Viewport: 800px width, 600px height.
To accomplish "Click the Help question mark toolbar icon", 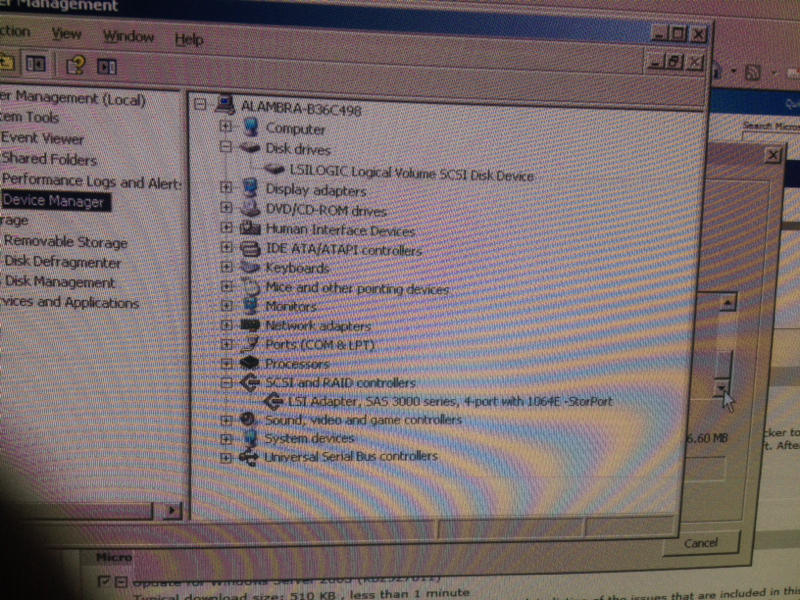I will pos(76,65).
